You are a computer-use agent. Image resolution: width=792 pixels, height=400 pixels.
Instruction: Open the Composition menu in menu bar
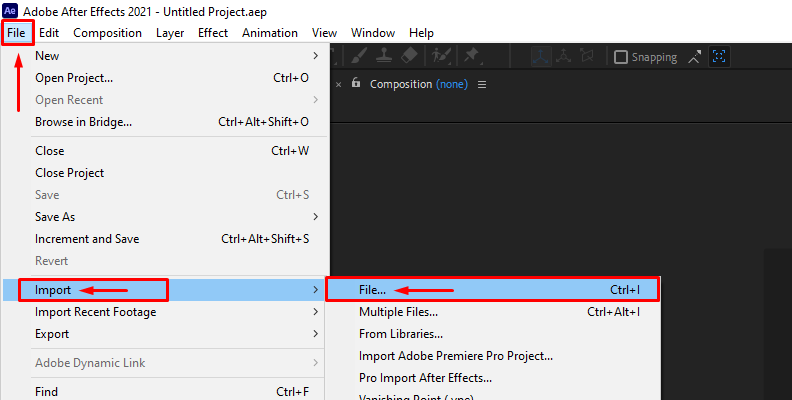pos(108,33)
